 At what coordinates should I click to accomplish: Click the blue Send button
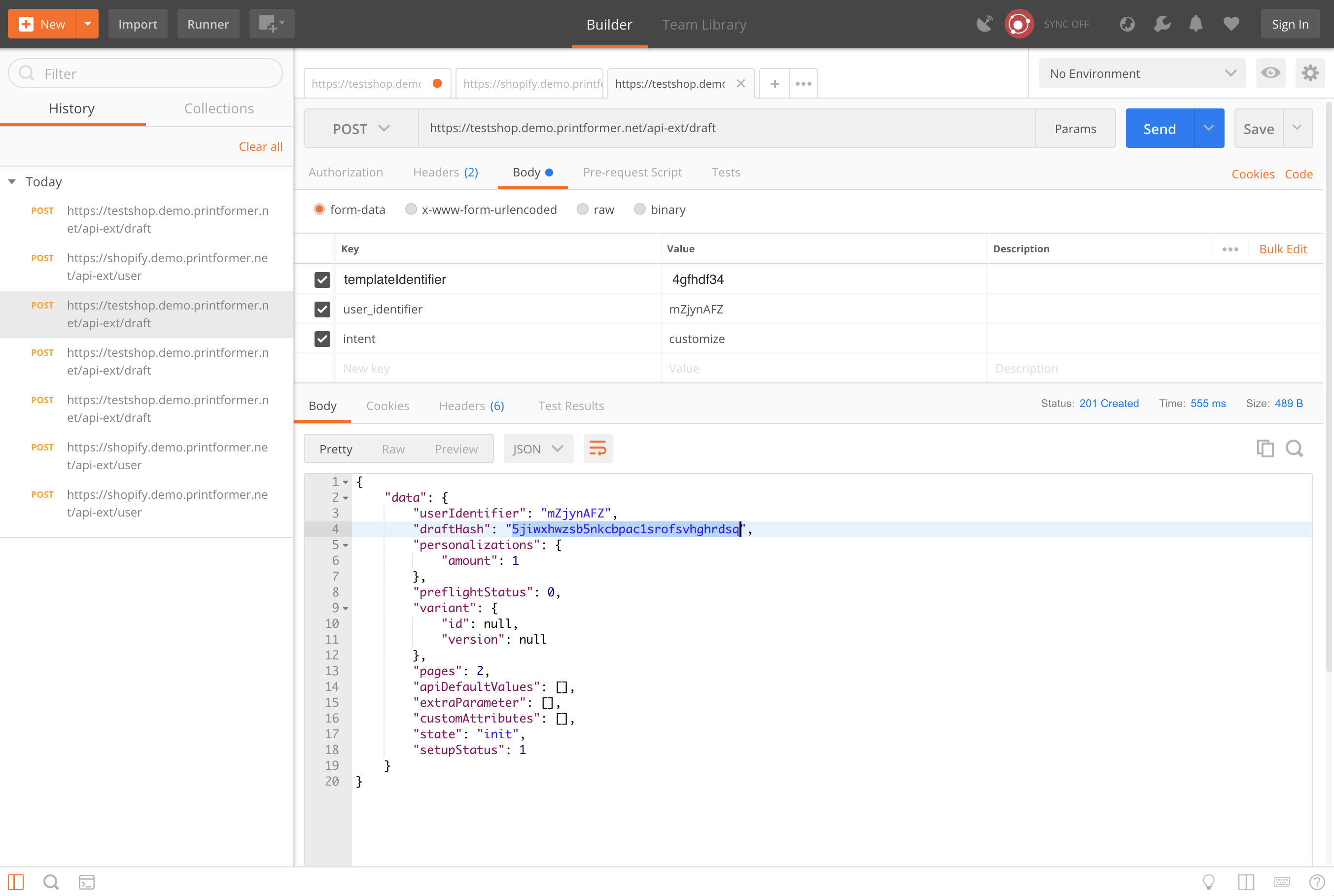1159,129
